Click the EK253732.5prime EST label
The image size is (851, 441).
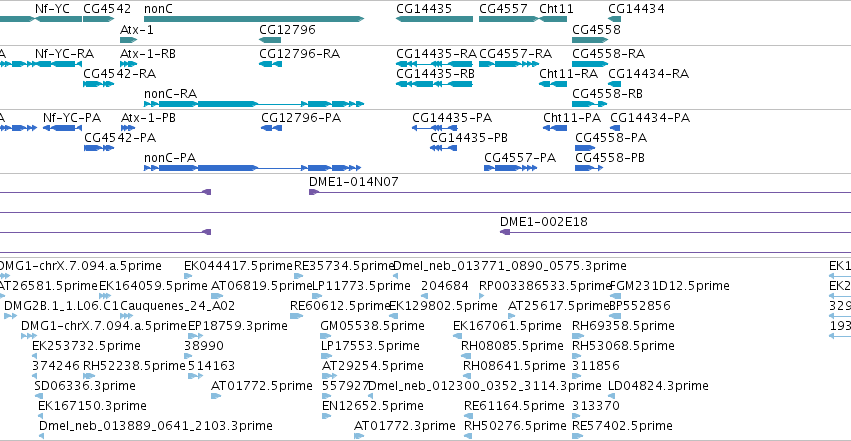tap(86, 346)
